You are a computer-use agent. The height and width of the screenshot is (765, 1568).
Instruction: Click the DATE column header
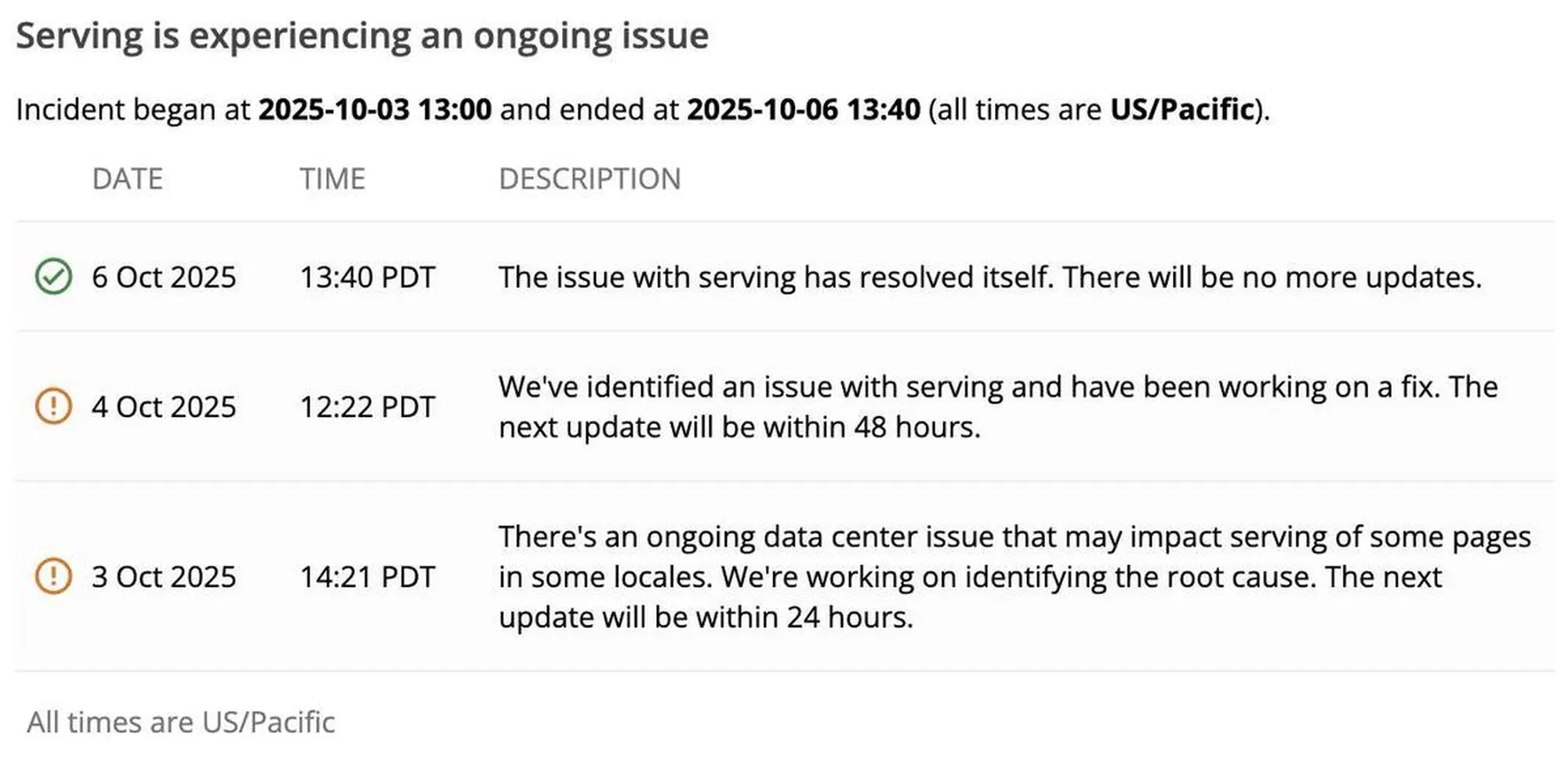point(128,179)
